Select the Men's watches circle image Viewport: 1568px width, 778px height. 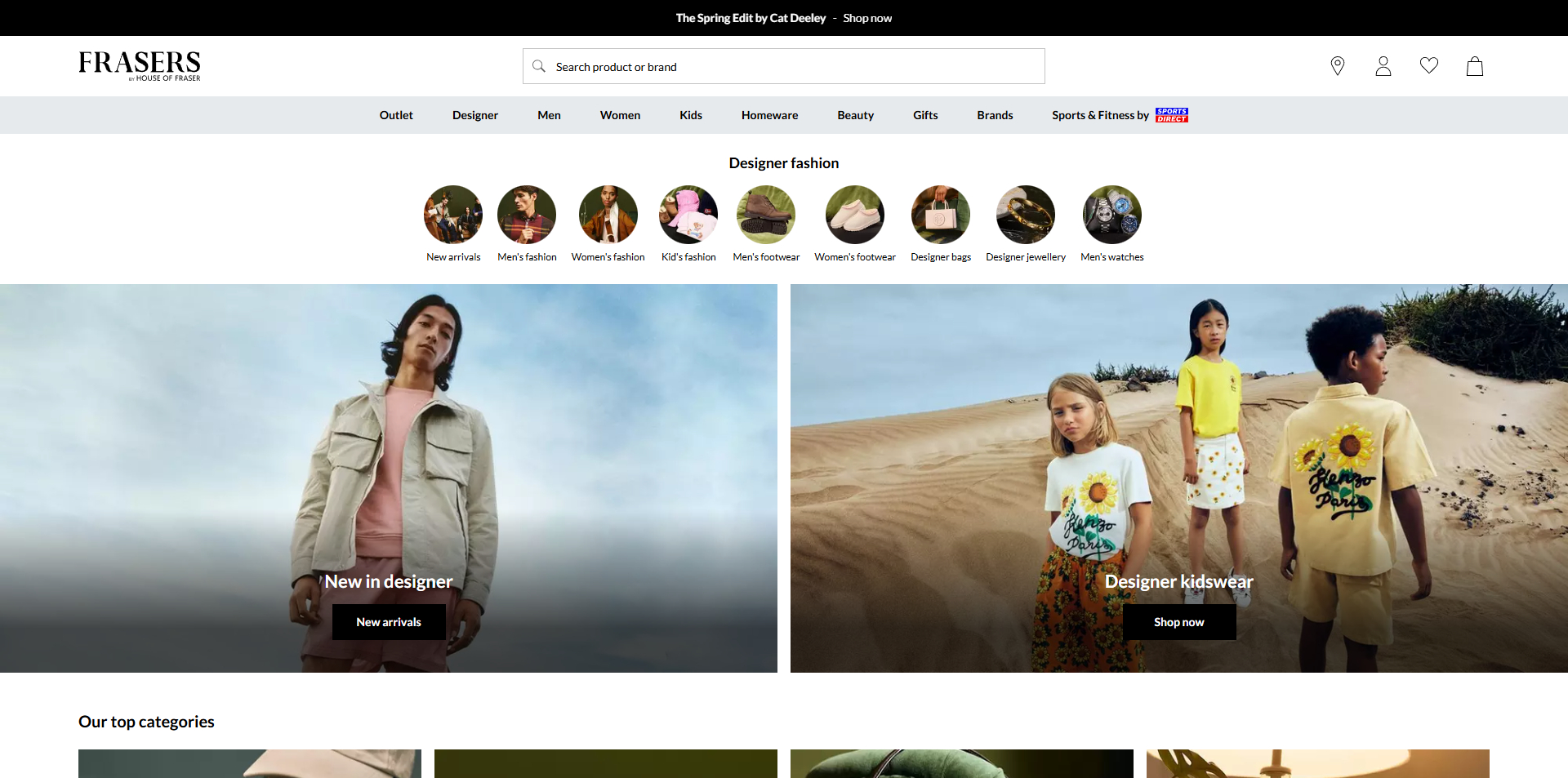tap(1111, 215)
